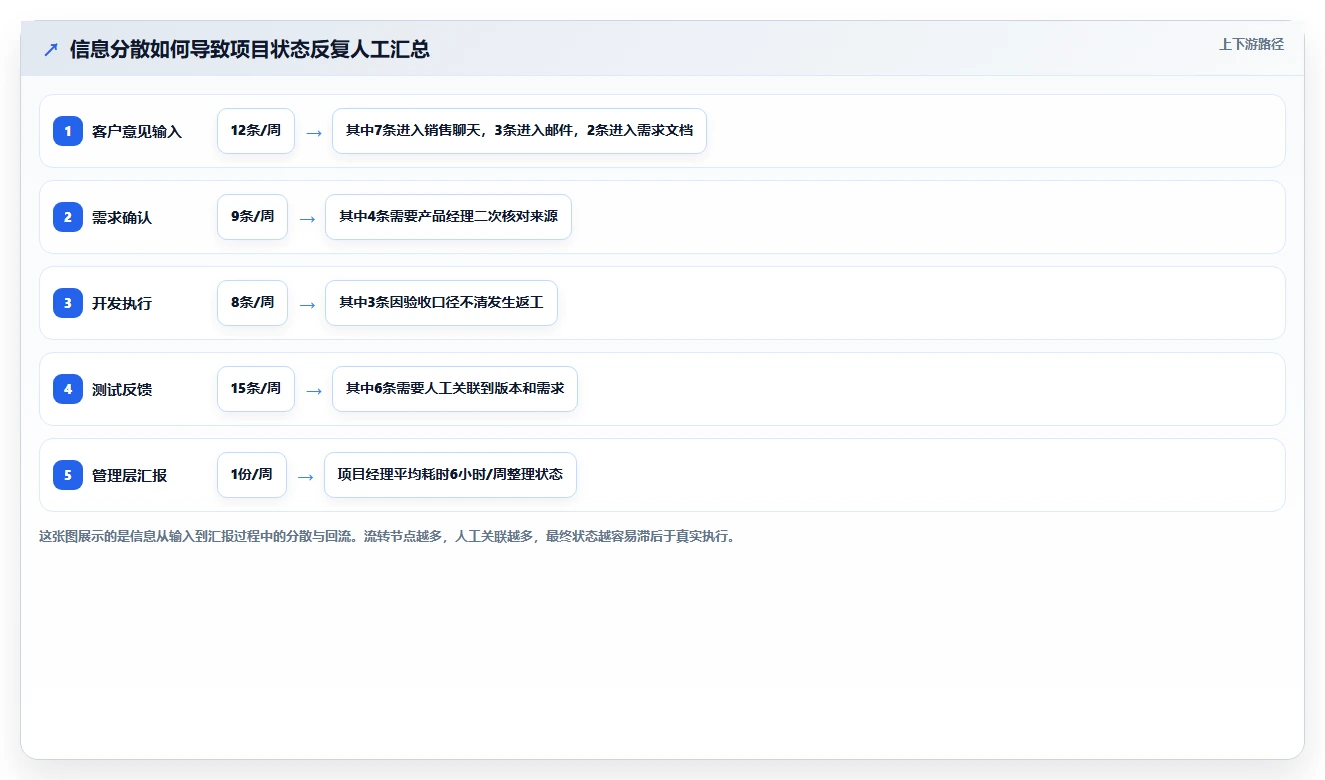Select the 客户意见输入 step label
1325x780 pixels.
(137, 131)
